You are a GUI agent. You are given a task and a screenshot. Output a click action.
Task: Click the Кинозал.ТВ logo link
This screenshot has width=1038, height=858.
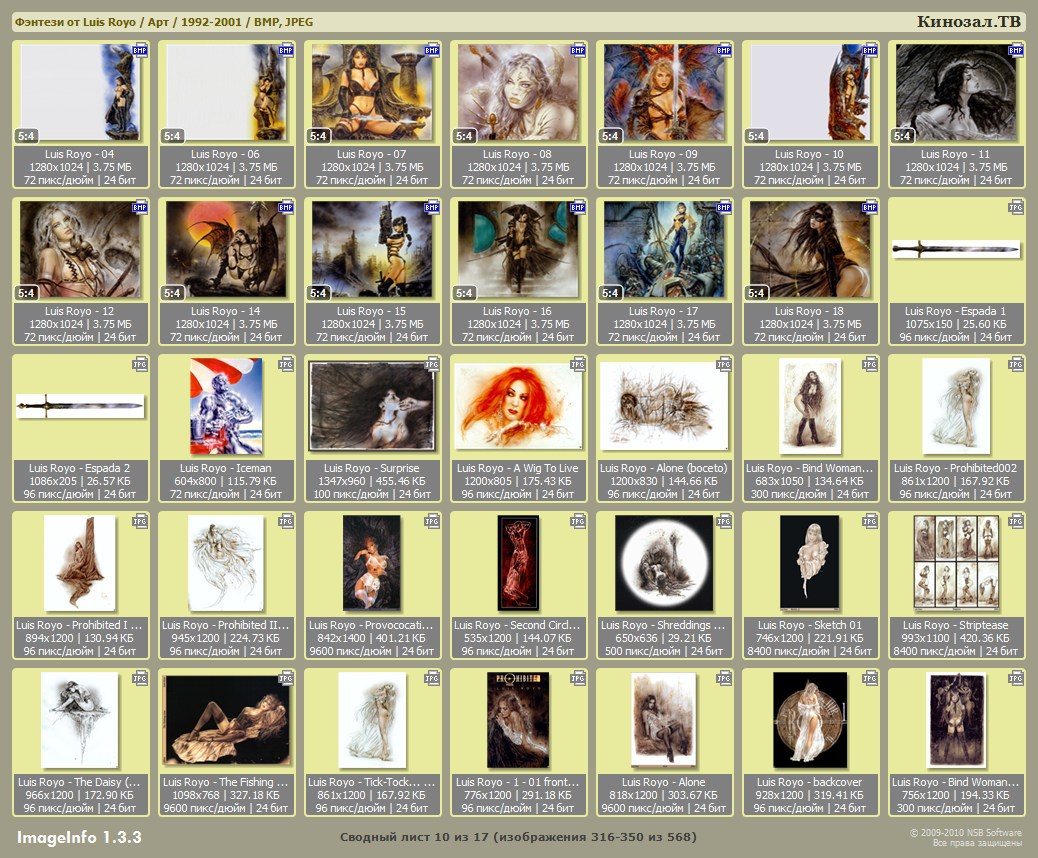pyautogui.click(x=968, y=22)
